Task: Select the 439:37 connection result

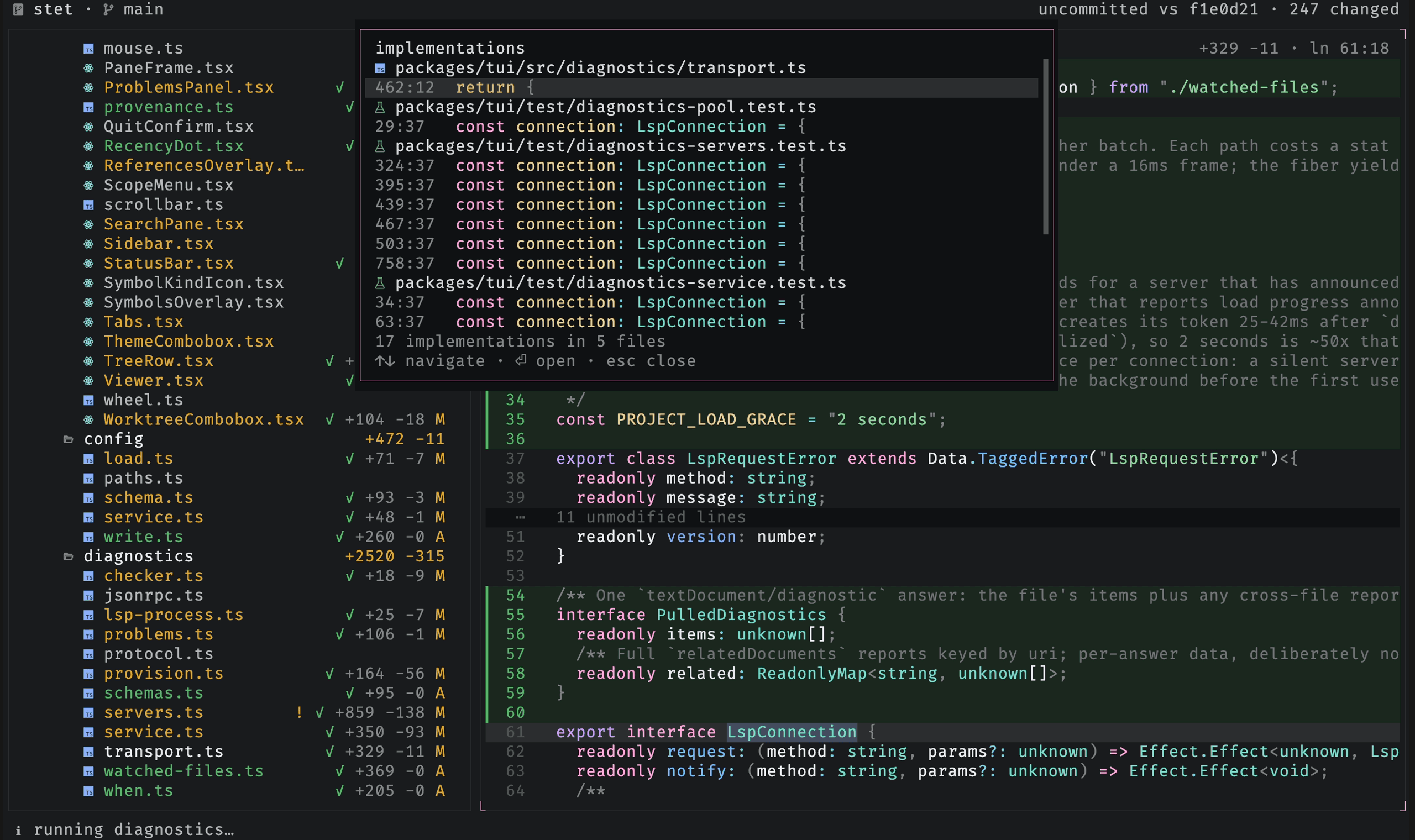Action: (701, 205)
